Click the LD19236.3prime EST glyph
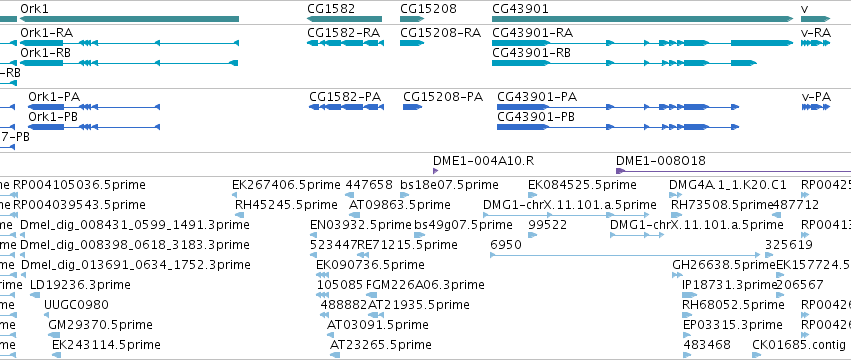The height and width of the screenshot is (360, 851). coord(35,295)
